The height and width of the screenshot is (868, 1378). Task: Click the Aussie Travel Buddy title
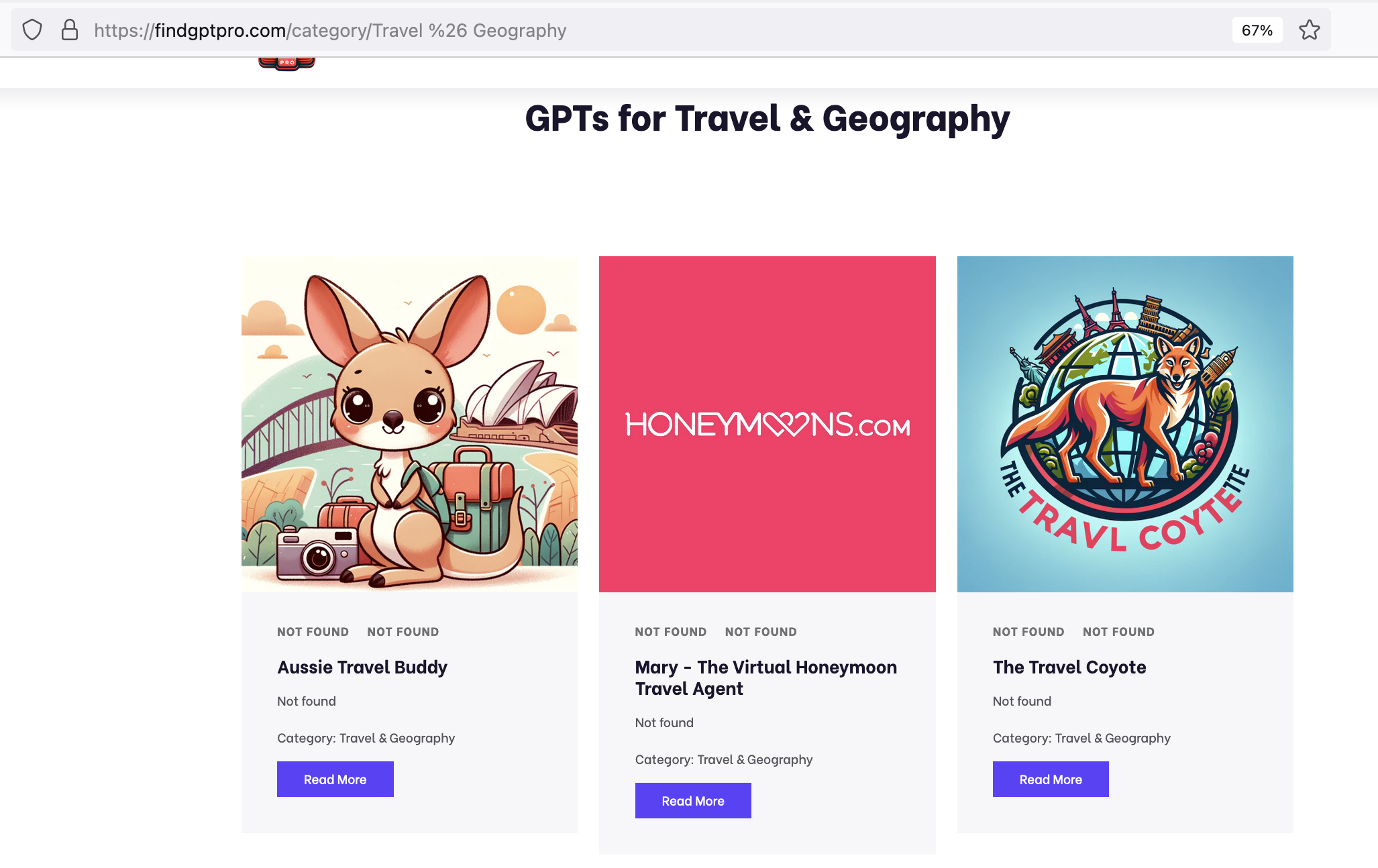pos(362,667)
